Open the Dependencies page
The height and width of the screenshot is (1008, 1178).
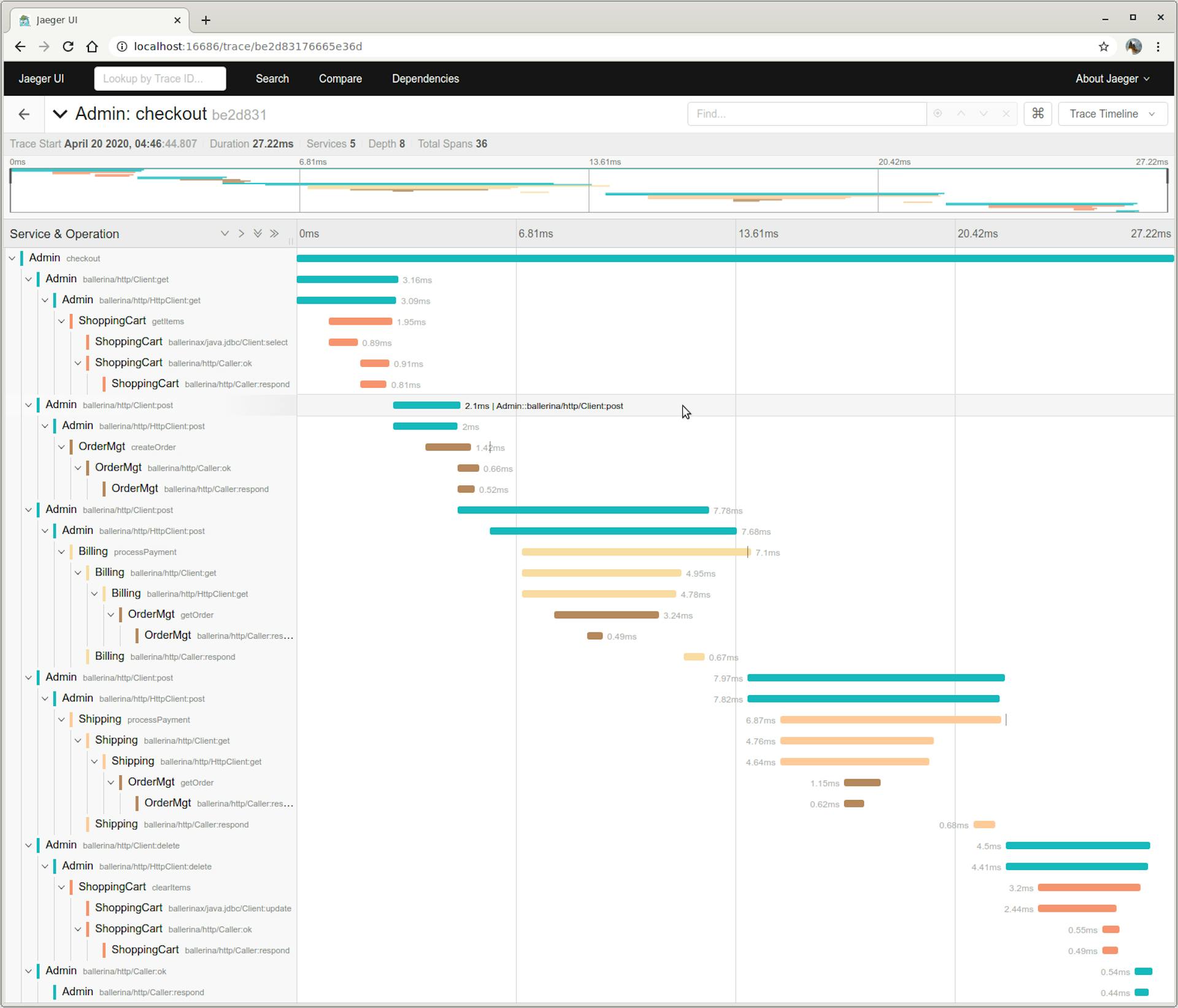(425, 79)
